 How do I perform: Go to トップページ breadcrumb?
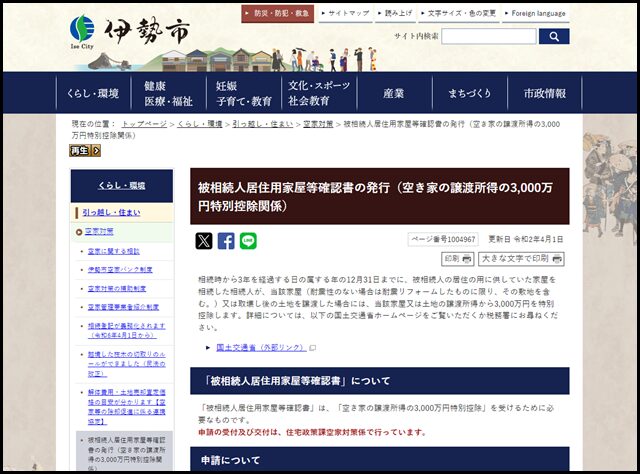coord(144,124)
